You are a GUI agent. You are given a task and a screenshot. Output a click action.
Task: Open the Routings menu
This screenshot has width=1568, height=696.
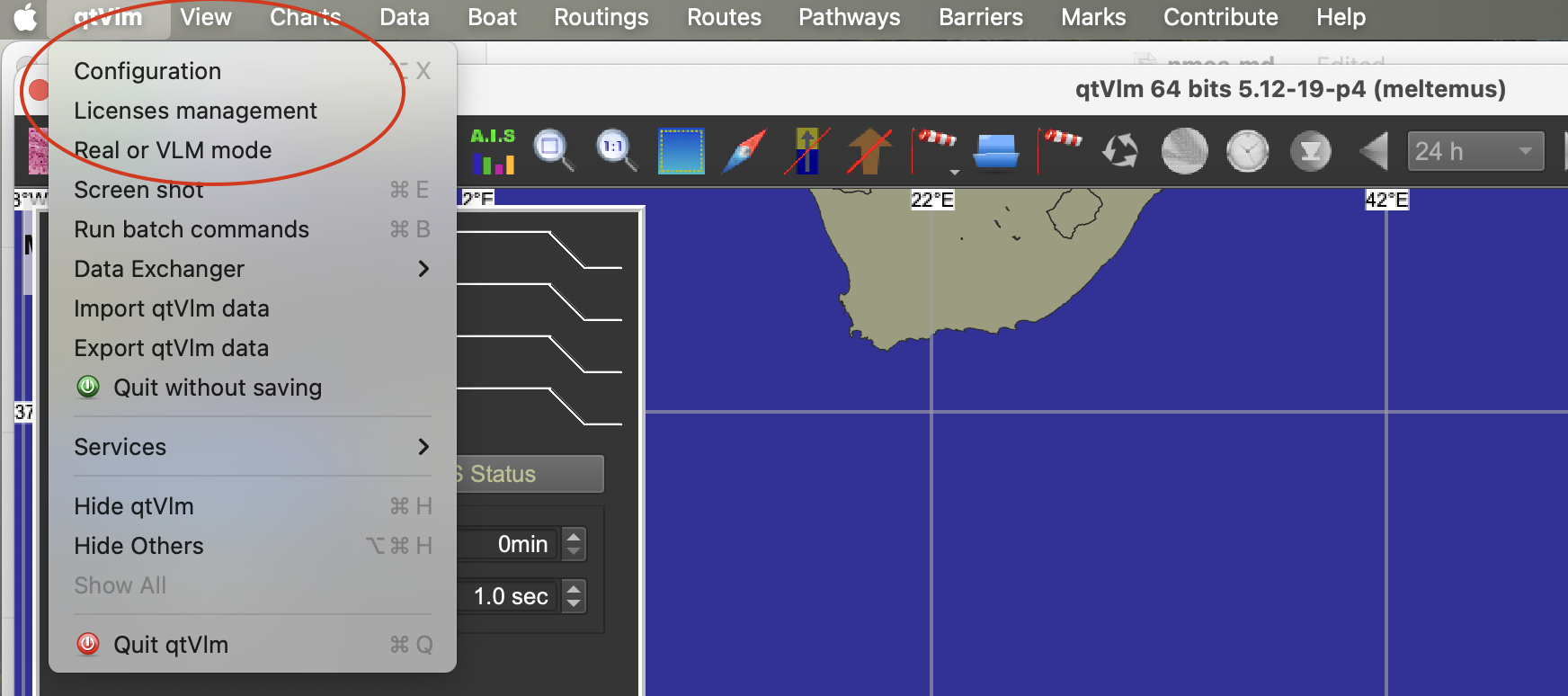coord(601,17)
